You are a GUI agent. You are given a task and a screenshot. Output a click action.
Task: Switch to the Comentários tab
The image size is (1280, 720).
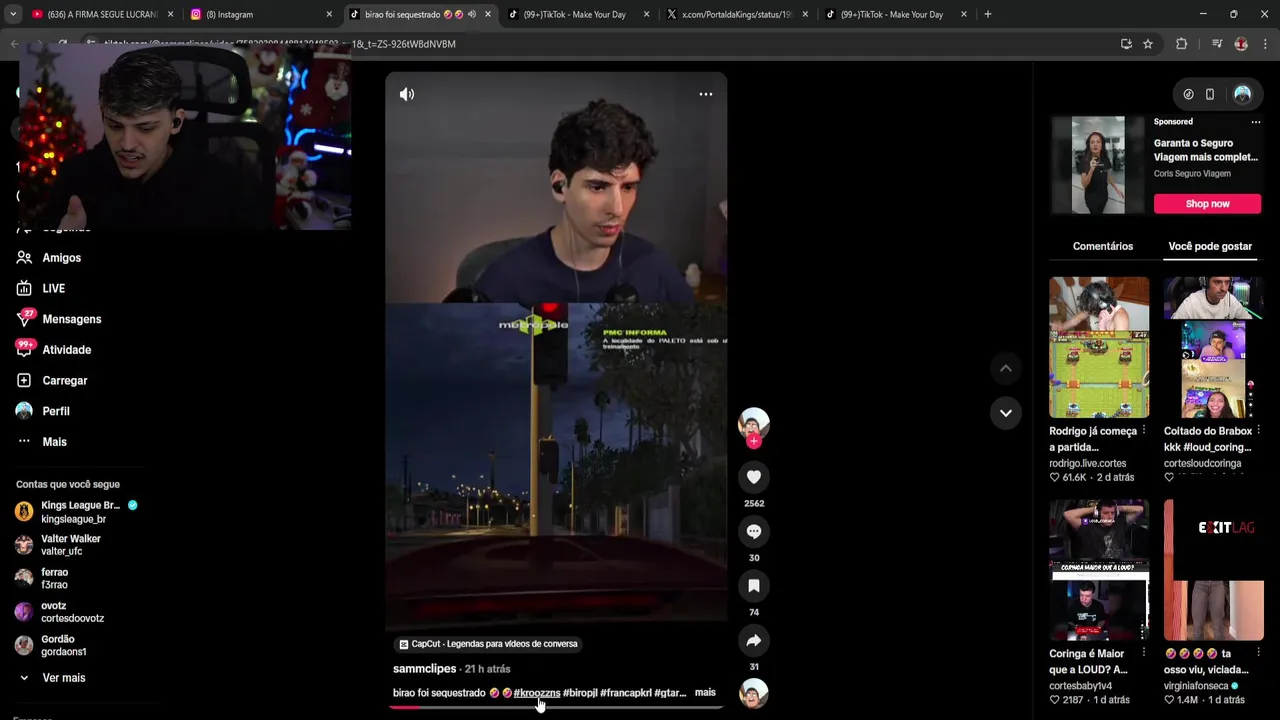pos(1103,246)
